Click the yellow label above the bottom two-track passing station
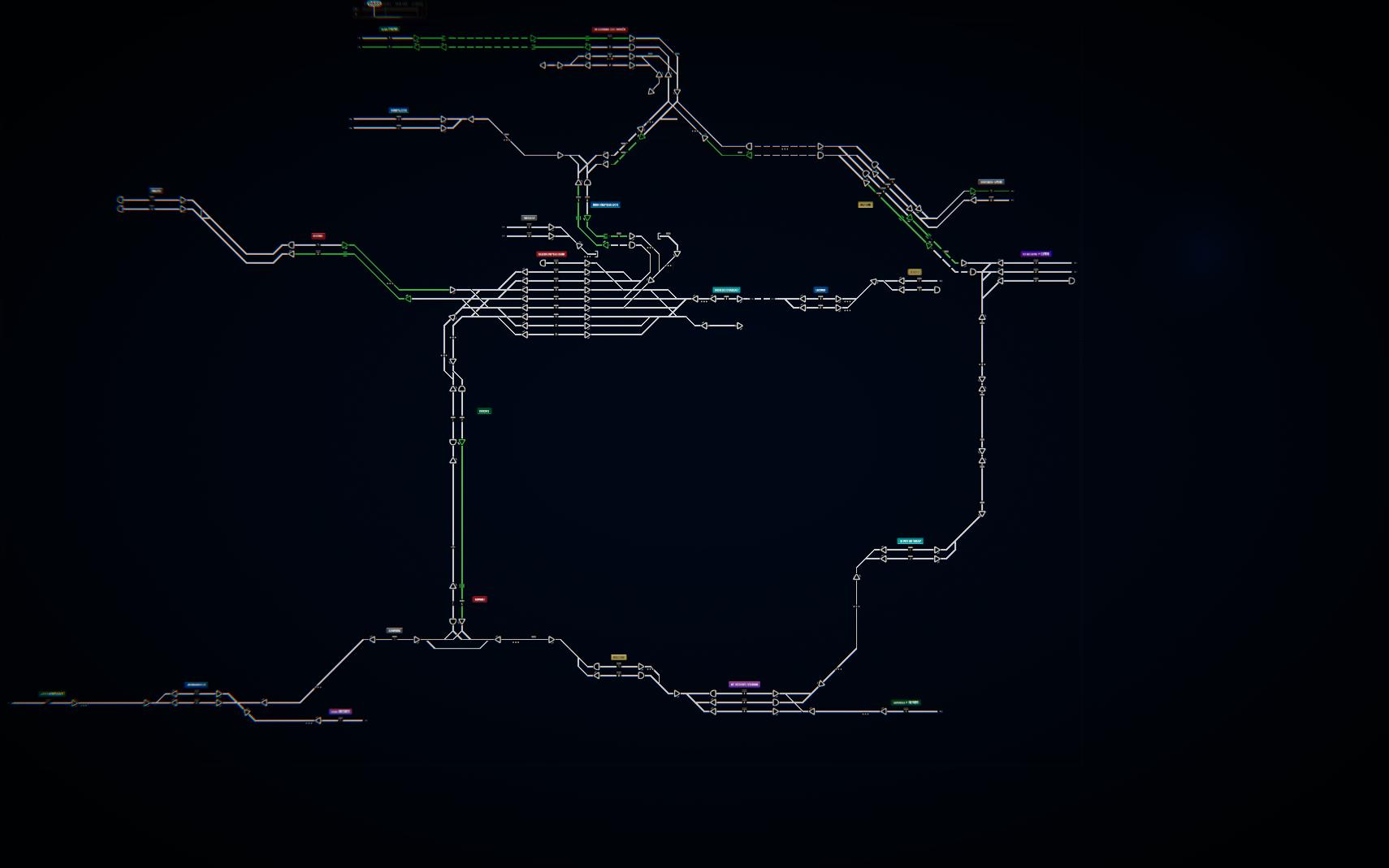 point(618,657)
